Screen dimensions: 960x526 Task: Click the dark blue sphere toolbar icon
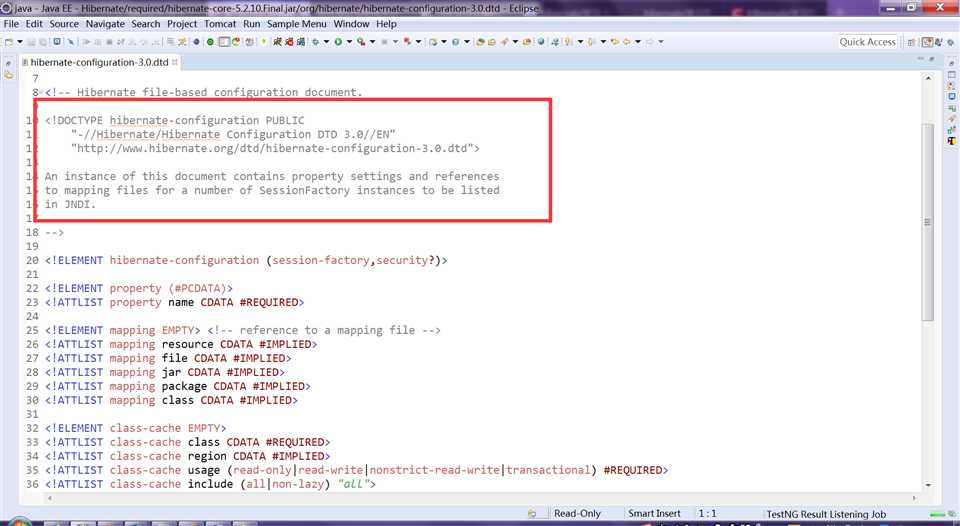(197, 42)
